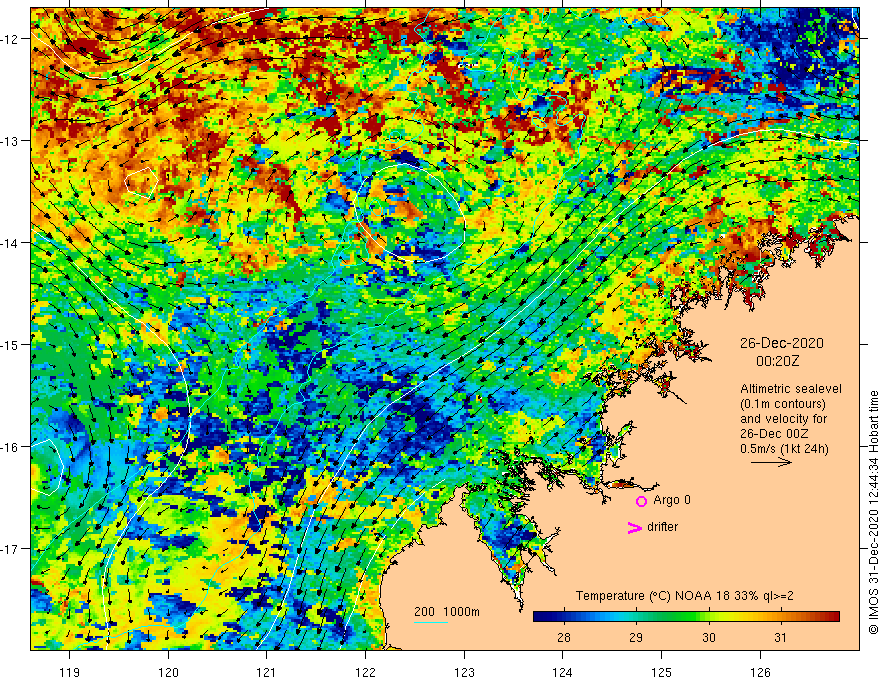
Task: Click longitude label '122' on bottom axis
Action: click(365, 672)
